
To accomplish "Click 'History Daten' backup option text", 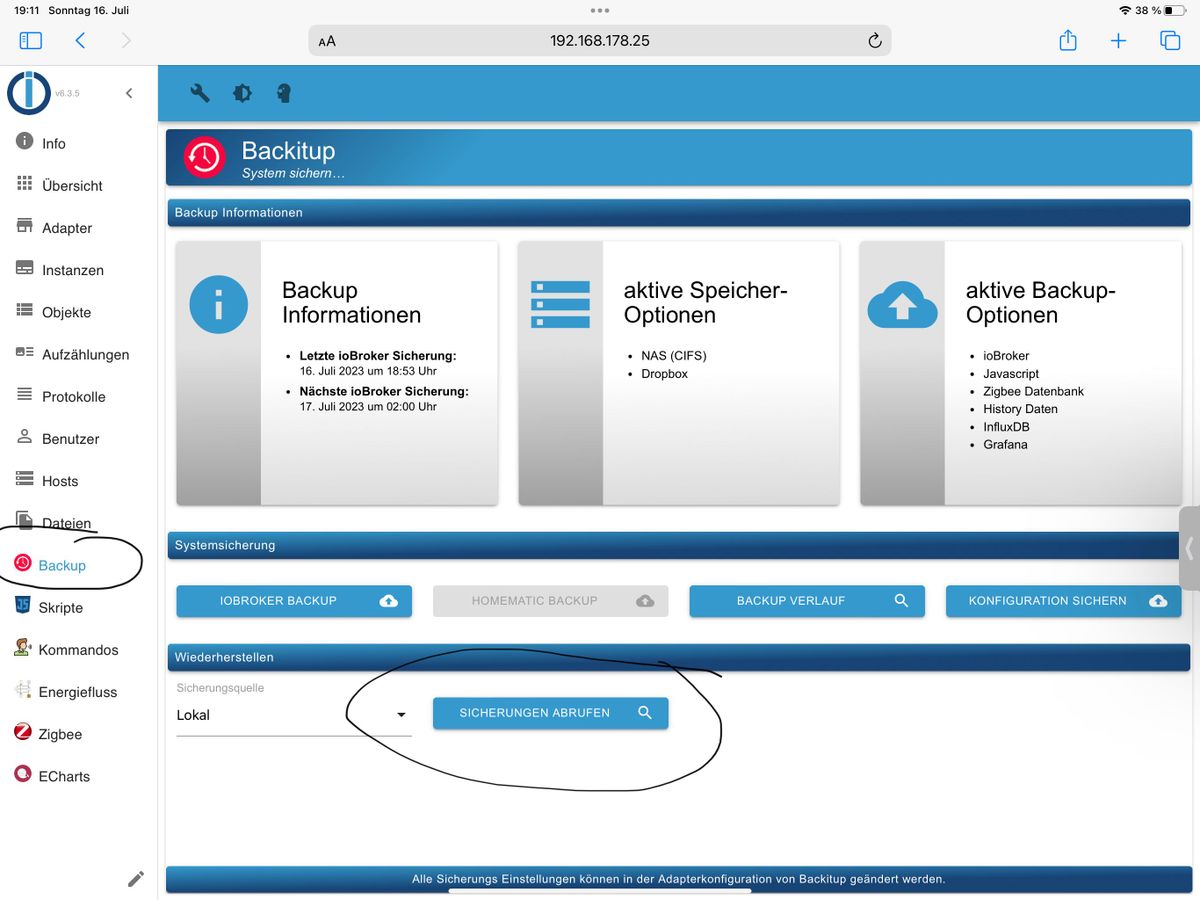I will coord(1020,409).
